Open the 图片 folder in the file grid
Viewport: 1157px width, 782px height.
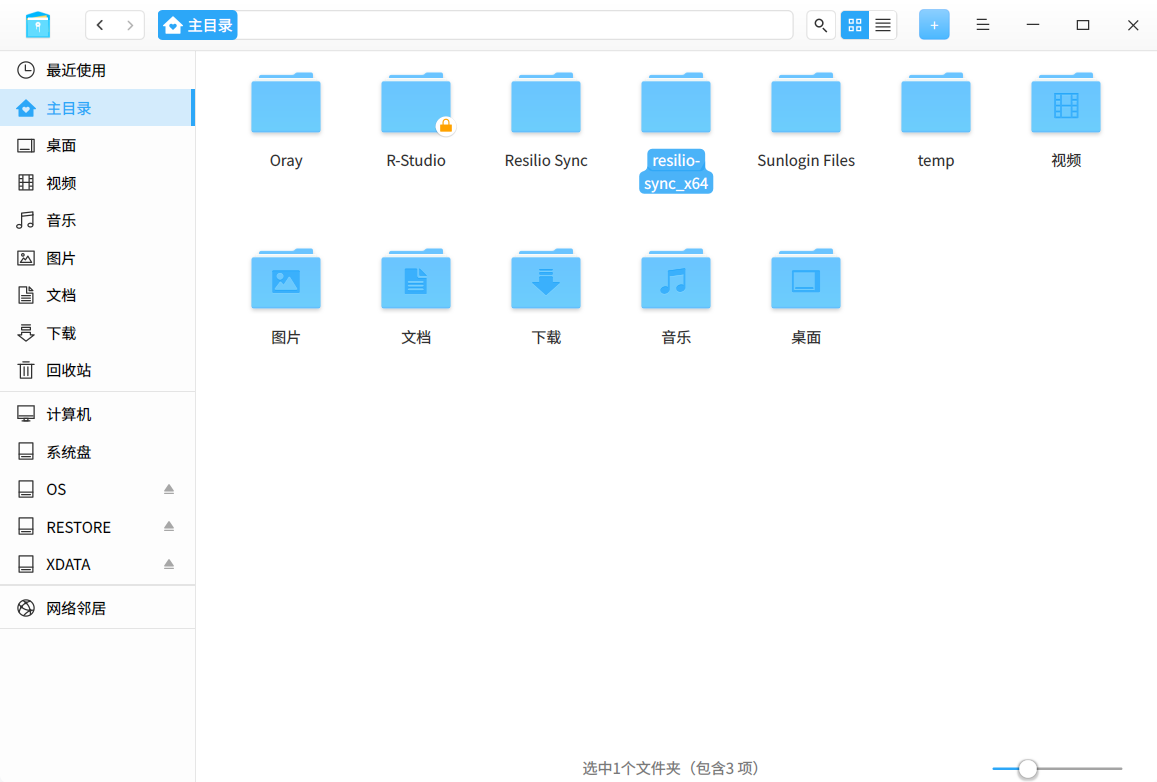tap(286, 280)
